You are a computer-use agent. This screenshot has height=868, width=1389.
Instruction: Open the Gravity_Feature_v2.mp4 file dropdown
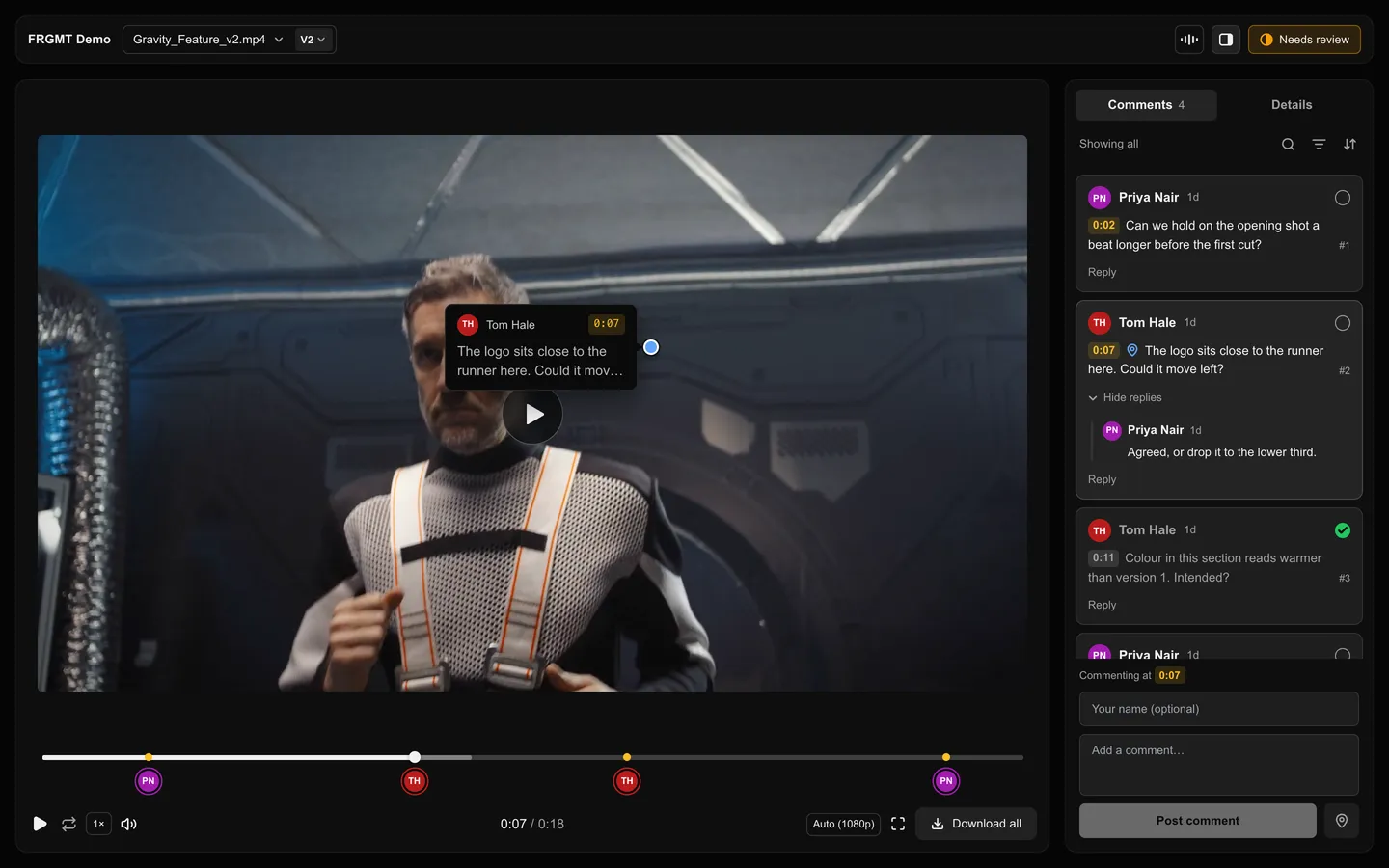point(207,40)
